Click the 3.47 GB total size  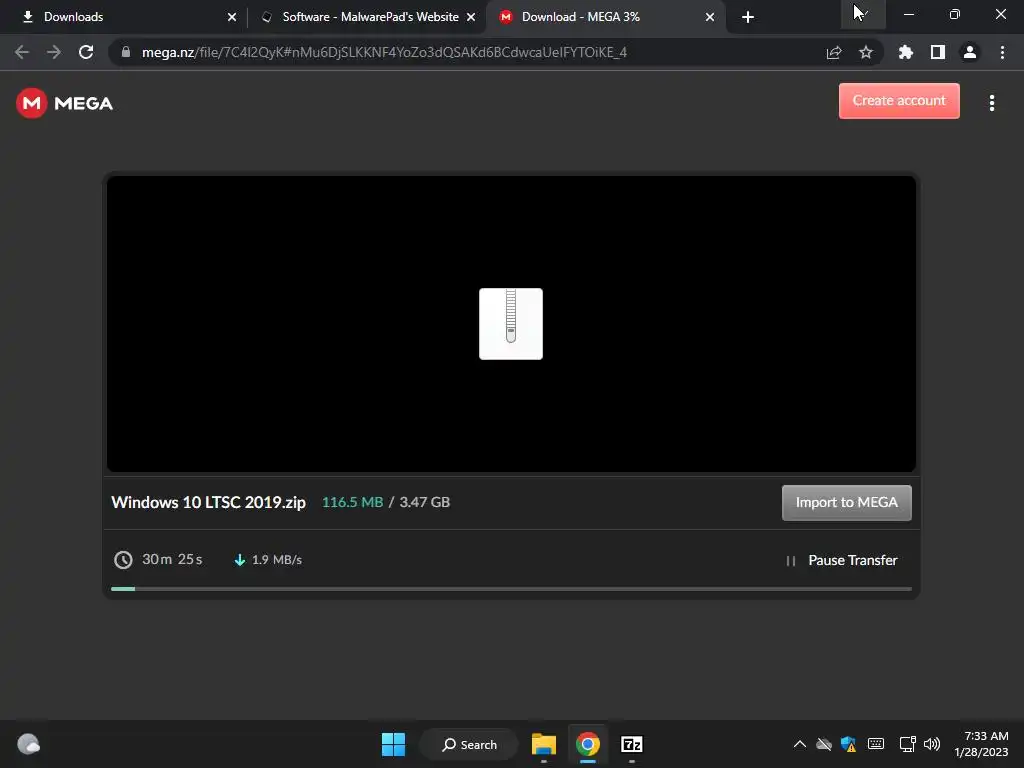click(424, 502)
